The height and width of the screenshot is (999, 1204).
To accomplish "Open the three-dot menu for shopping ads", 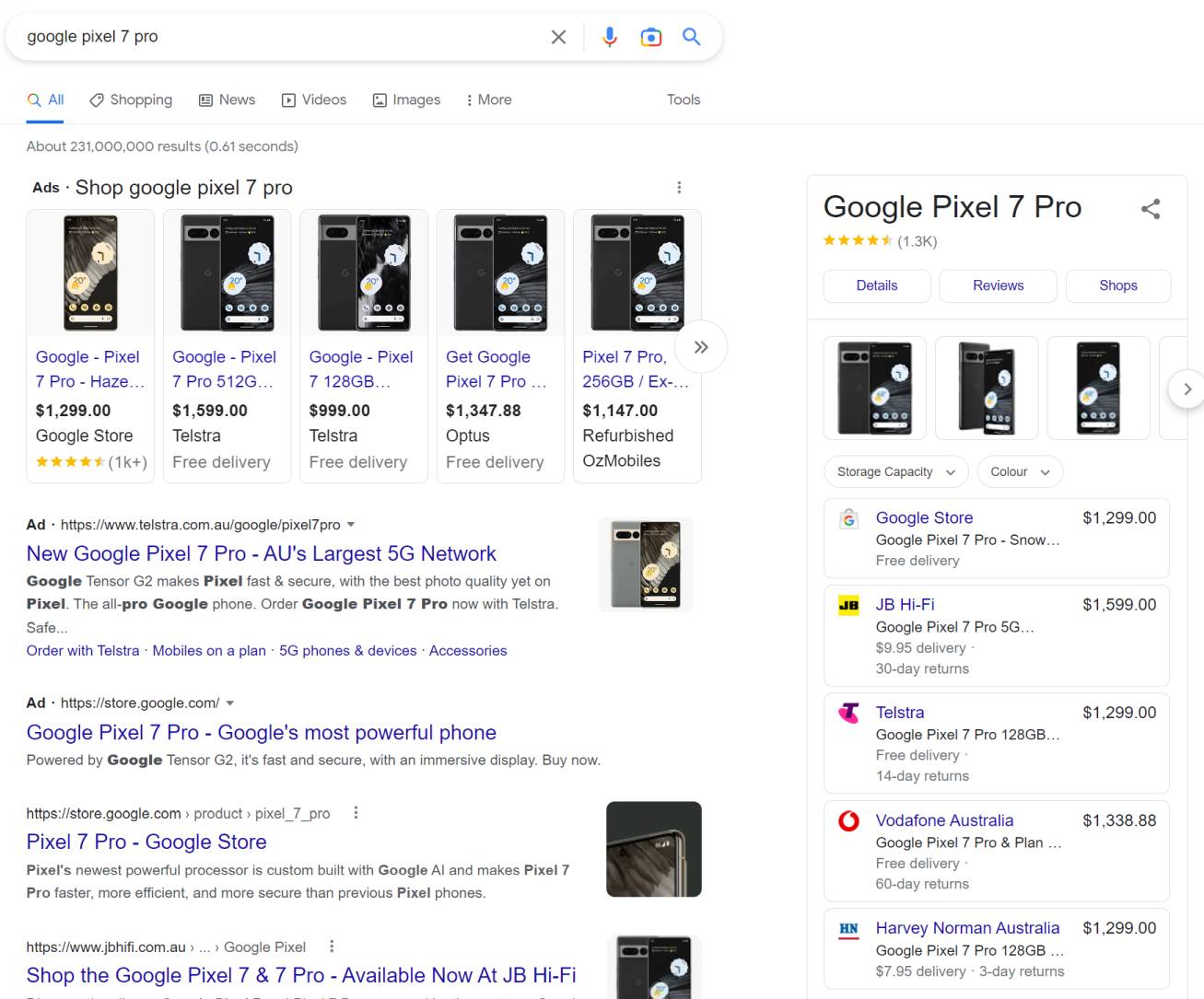I will 679,188.
